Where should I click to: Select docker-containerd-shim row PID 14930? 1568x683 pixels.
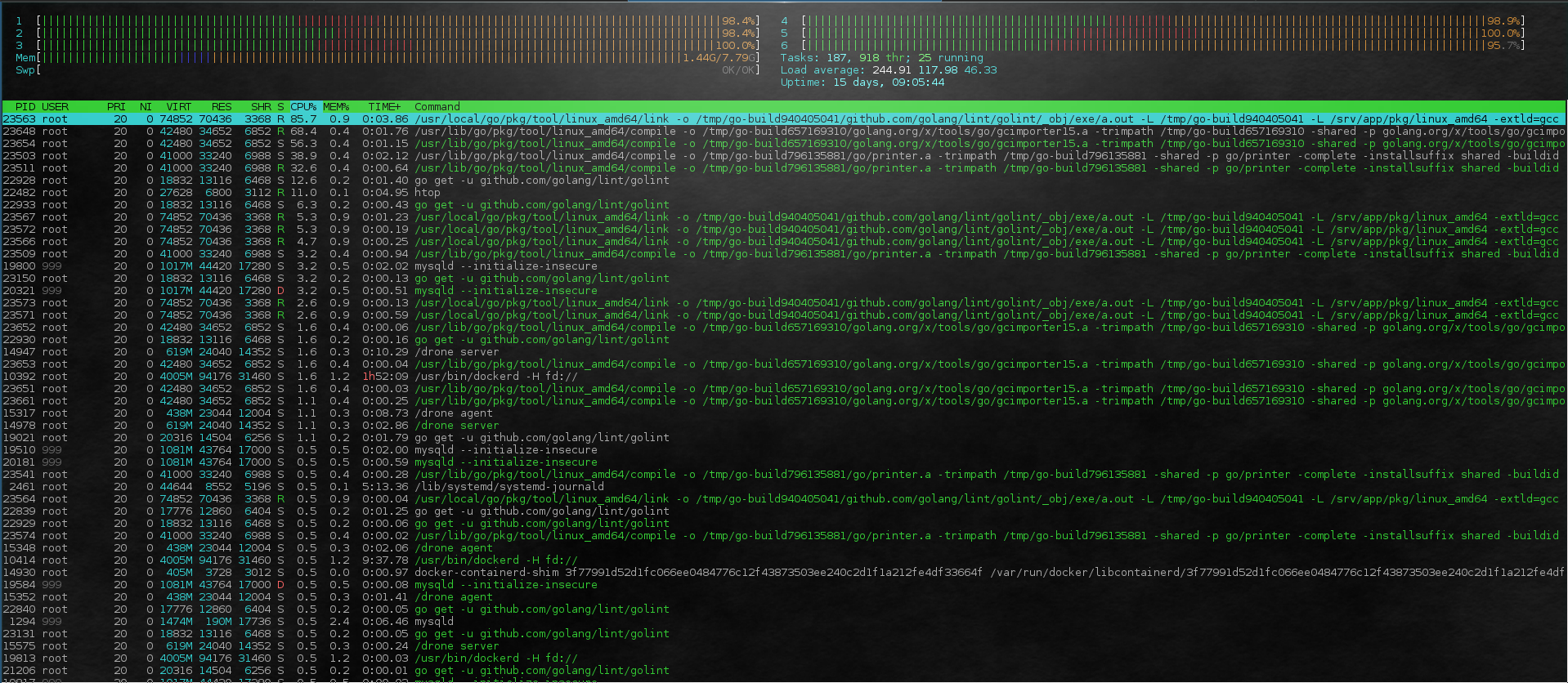(784, 573)
